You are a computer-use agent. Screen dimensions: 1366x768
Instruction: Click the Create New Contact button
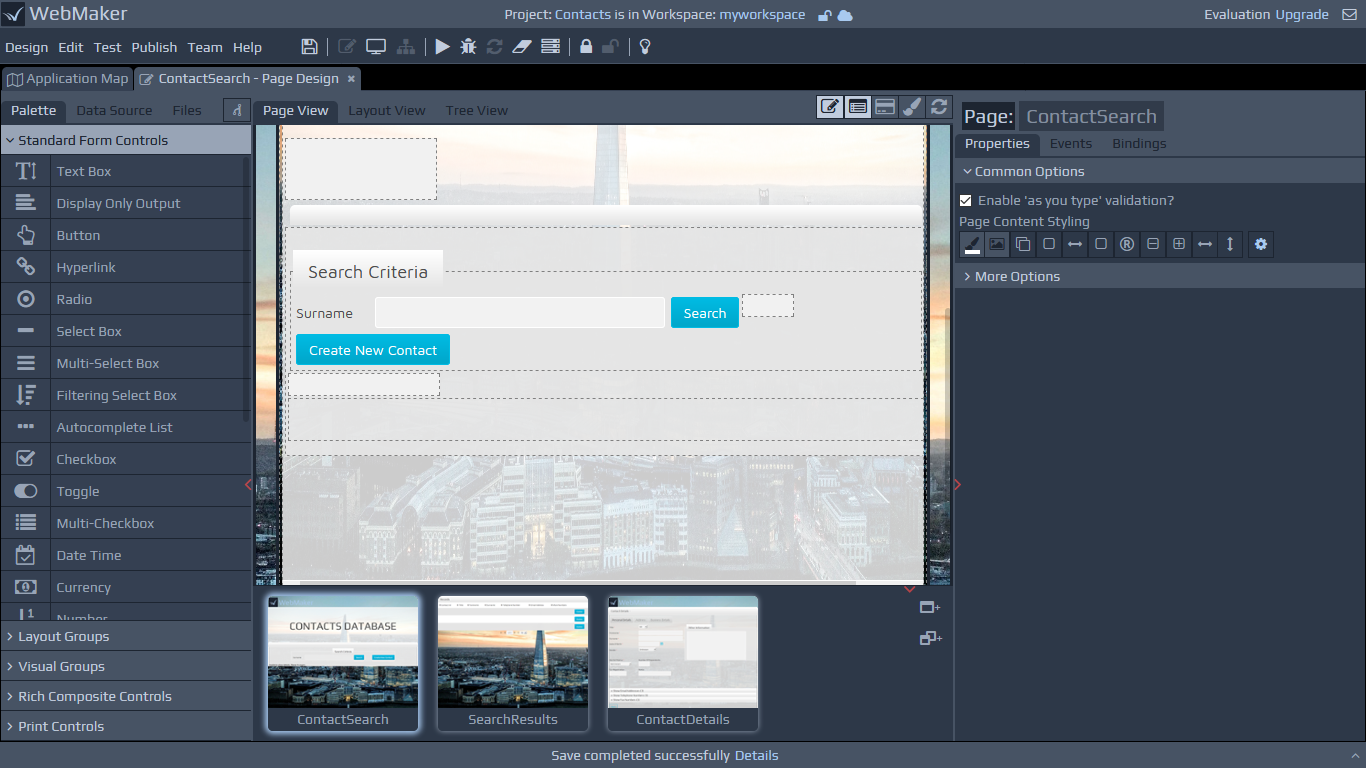tap(373, 350)
